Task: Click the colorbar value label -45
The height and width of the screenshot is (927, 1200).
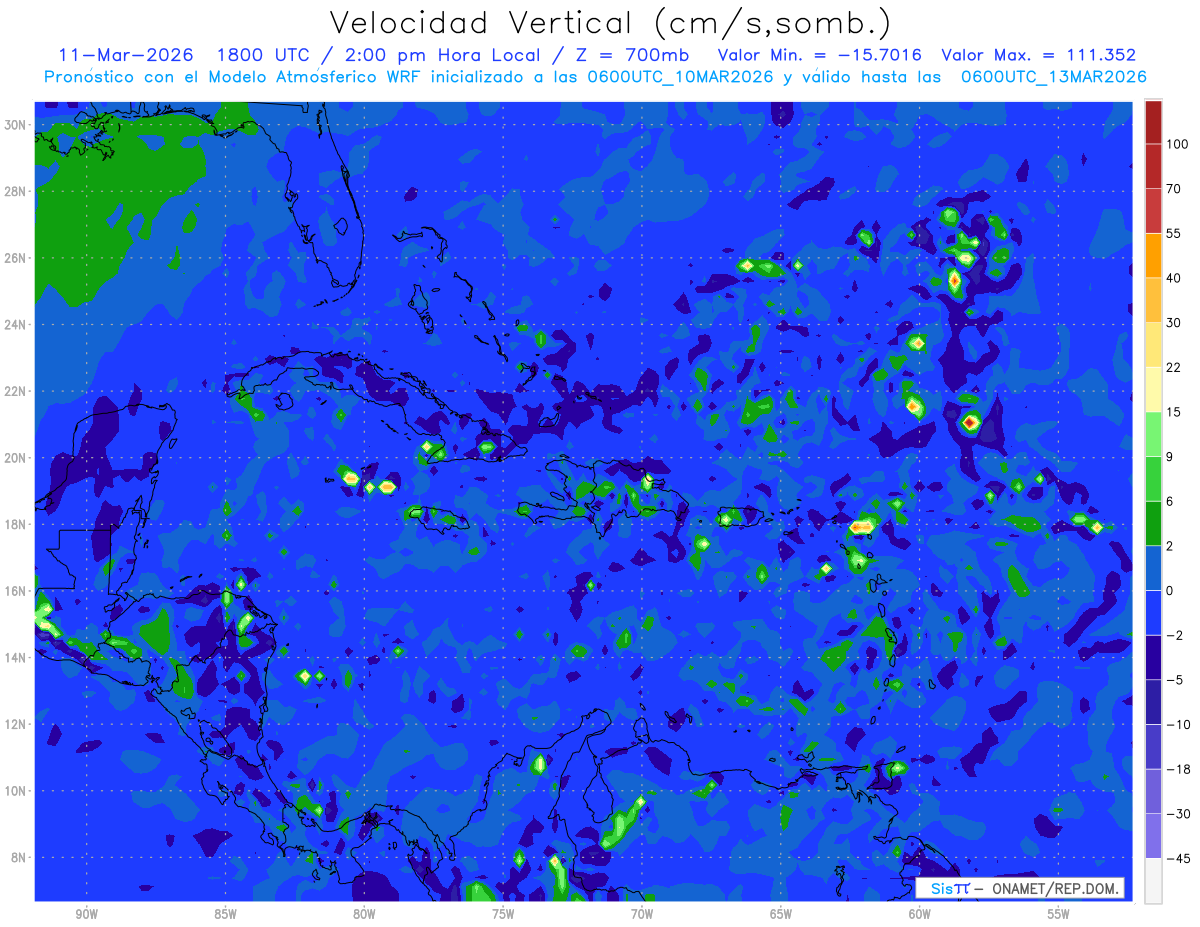Action: (1177, 858)
